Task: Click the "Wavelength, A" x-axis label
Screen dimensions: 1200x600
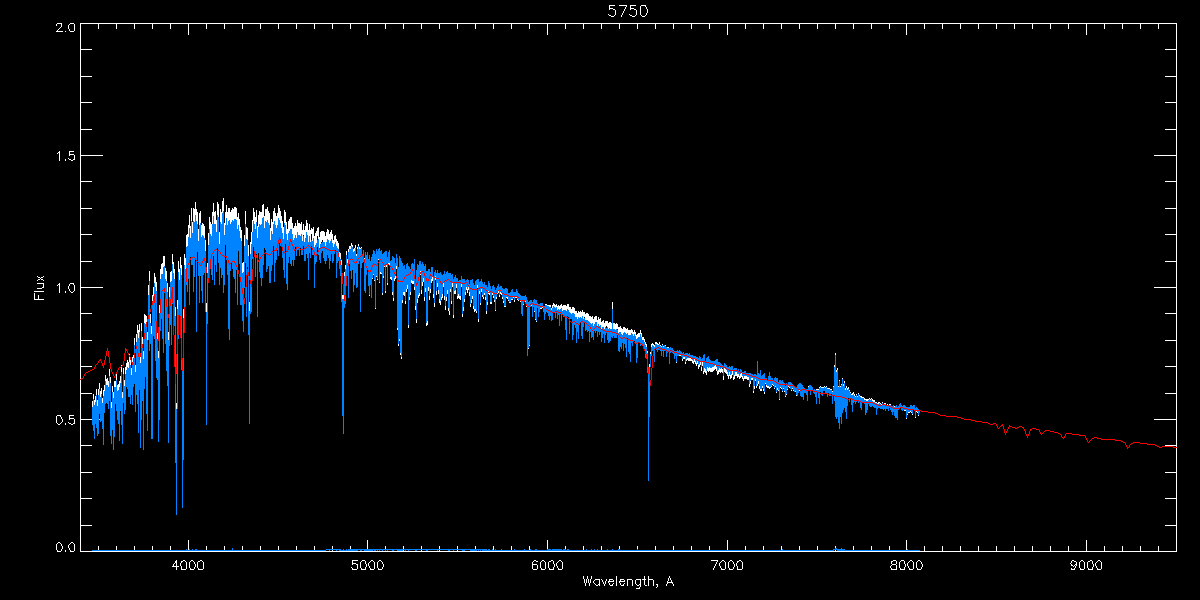Action: (627, 582)
